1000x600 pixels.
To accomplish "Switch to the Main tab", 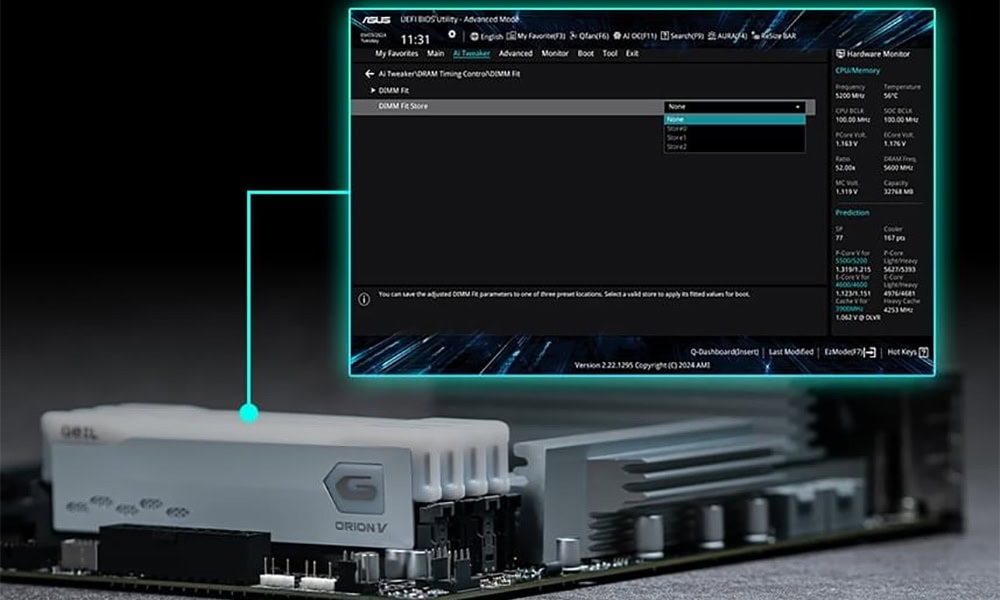I will coord(436,54).
